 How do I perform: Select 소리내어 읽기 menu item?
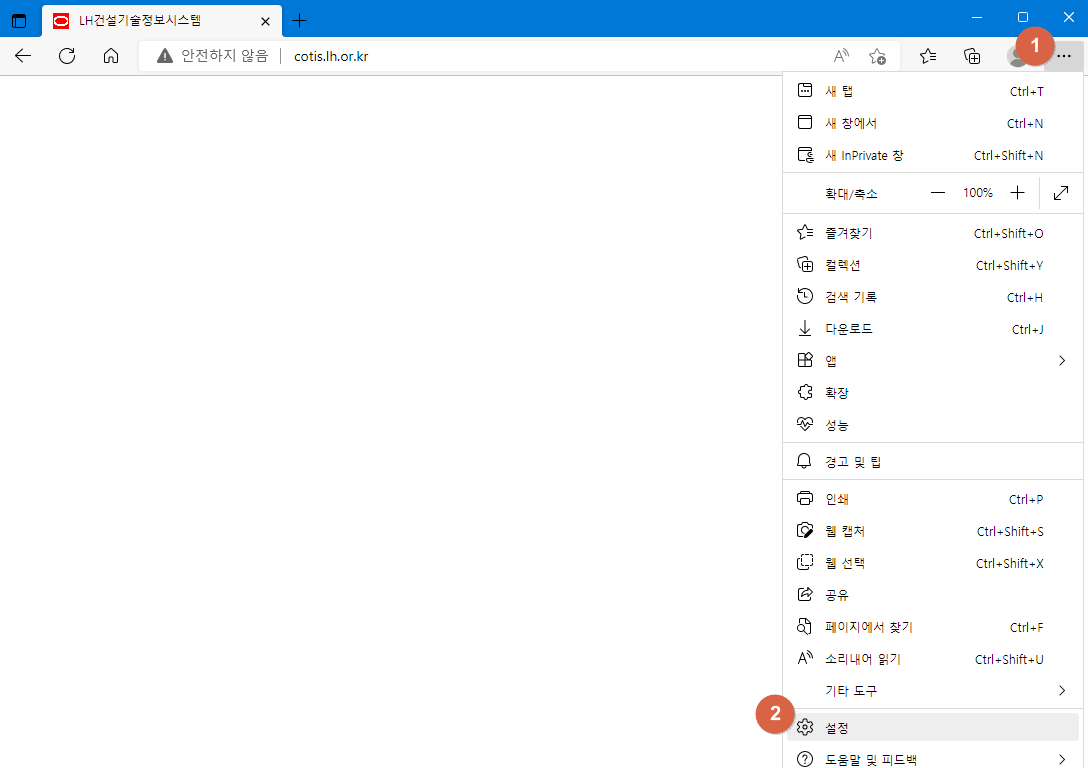pyautogui.click(x=933, y=659)
